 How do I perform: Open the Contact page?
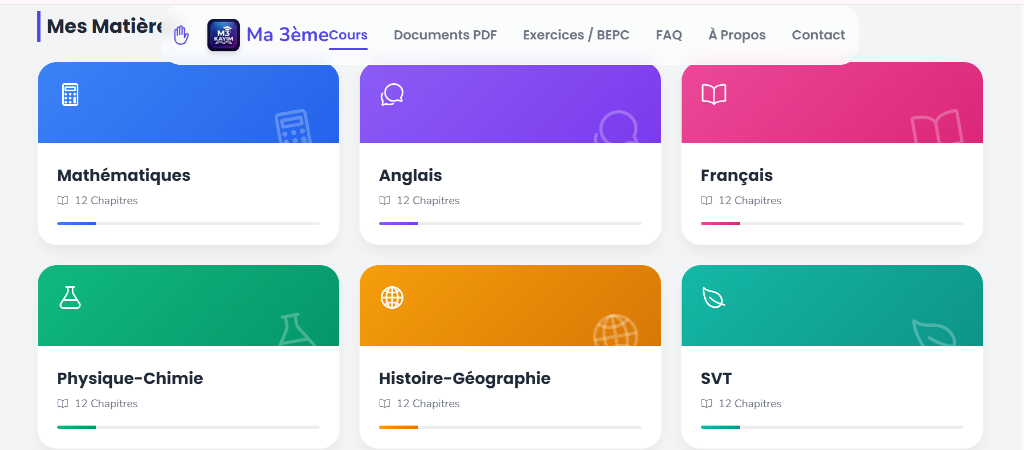pos(818,35)
